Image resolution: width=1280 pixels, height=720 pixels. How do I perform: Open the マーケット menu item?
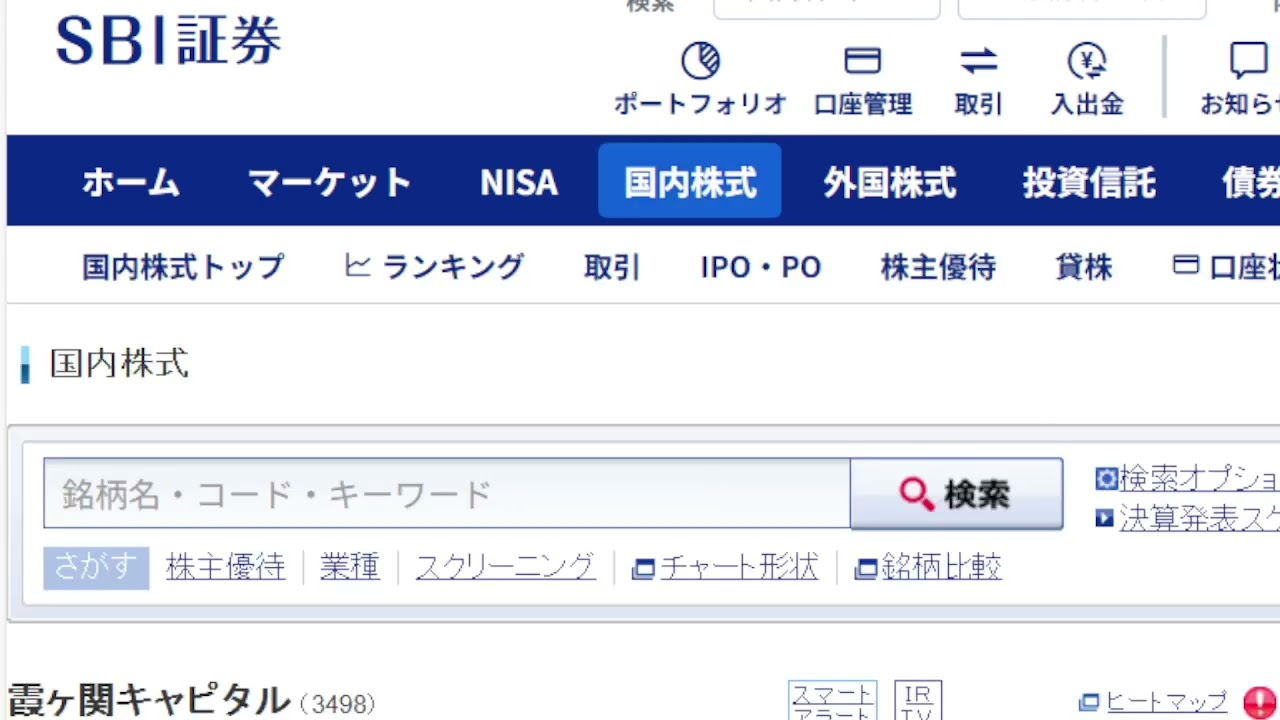(329, 182)
